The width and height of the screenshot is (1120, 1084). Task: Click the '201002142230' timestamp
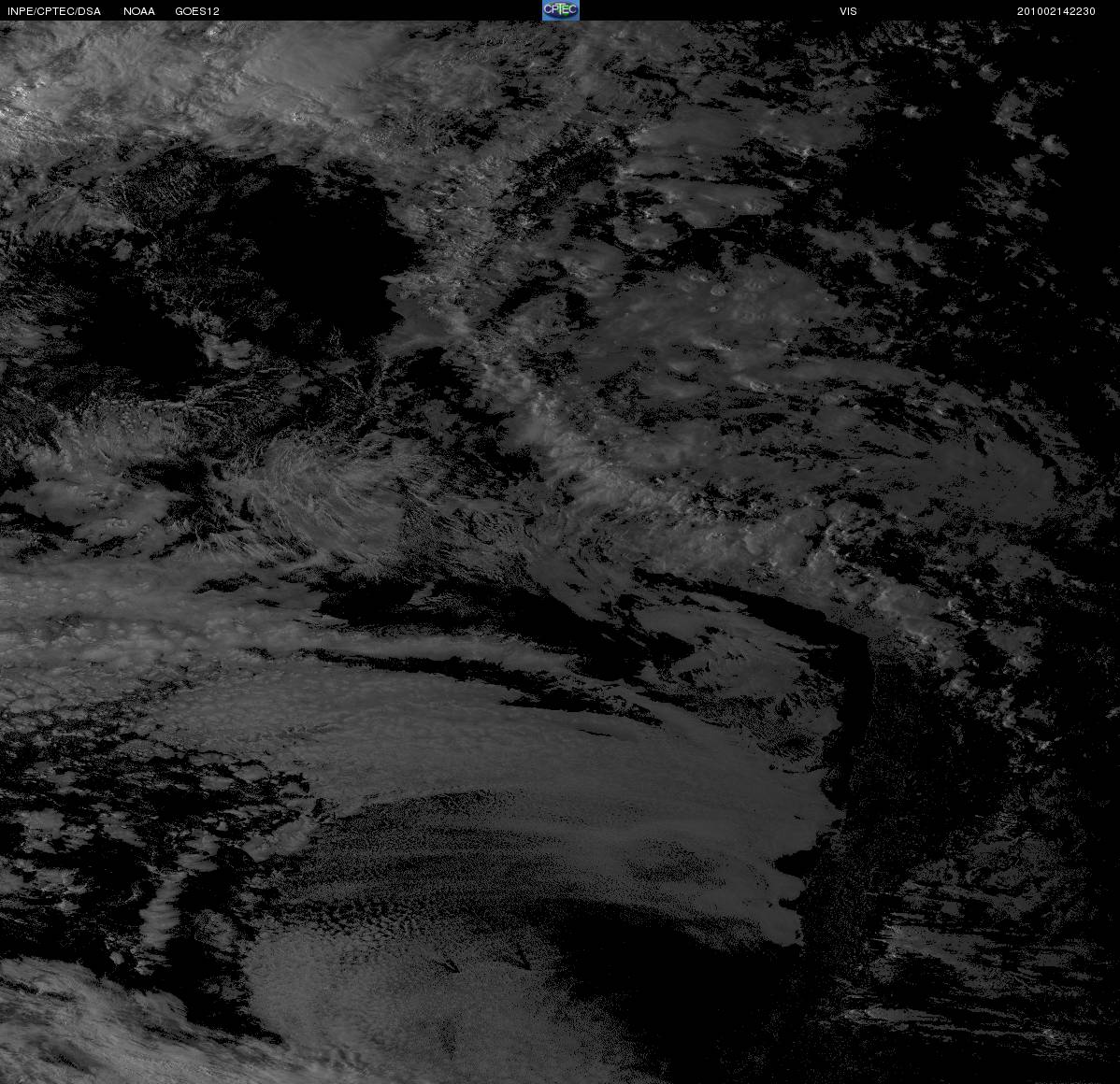coord(1055,11)
